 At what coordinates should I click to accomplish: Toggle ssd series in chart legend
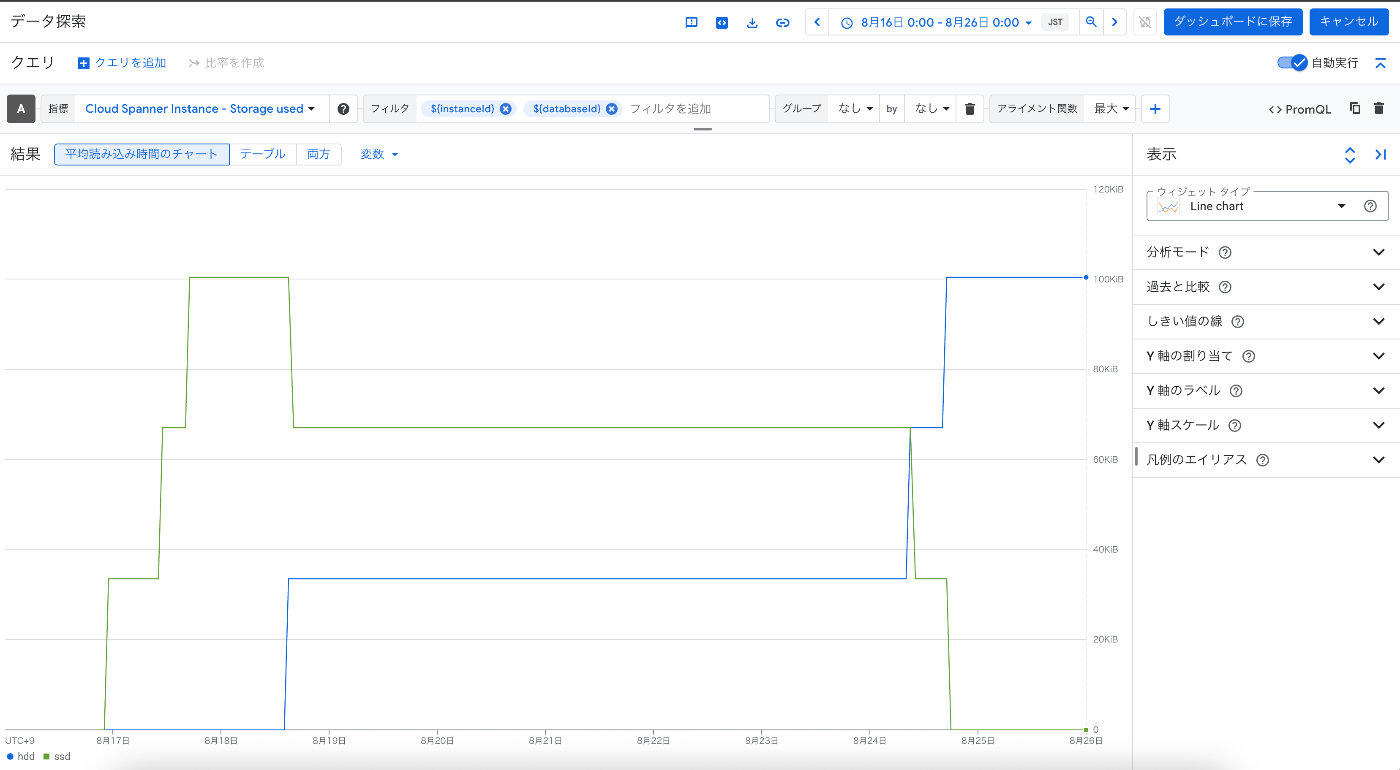pyautogui.click(x=57, y=757)
